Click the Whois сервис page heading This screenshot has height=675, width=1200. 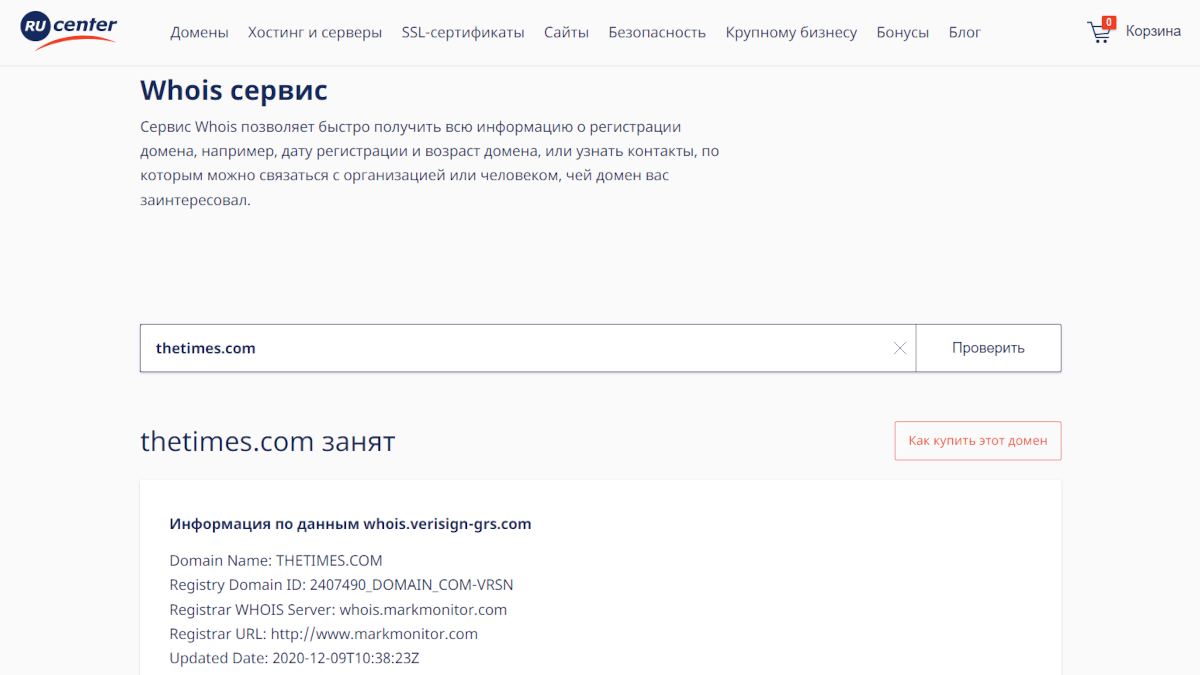tap(234, 90)
